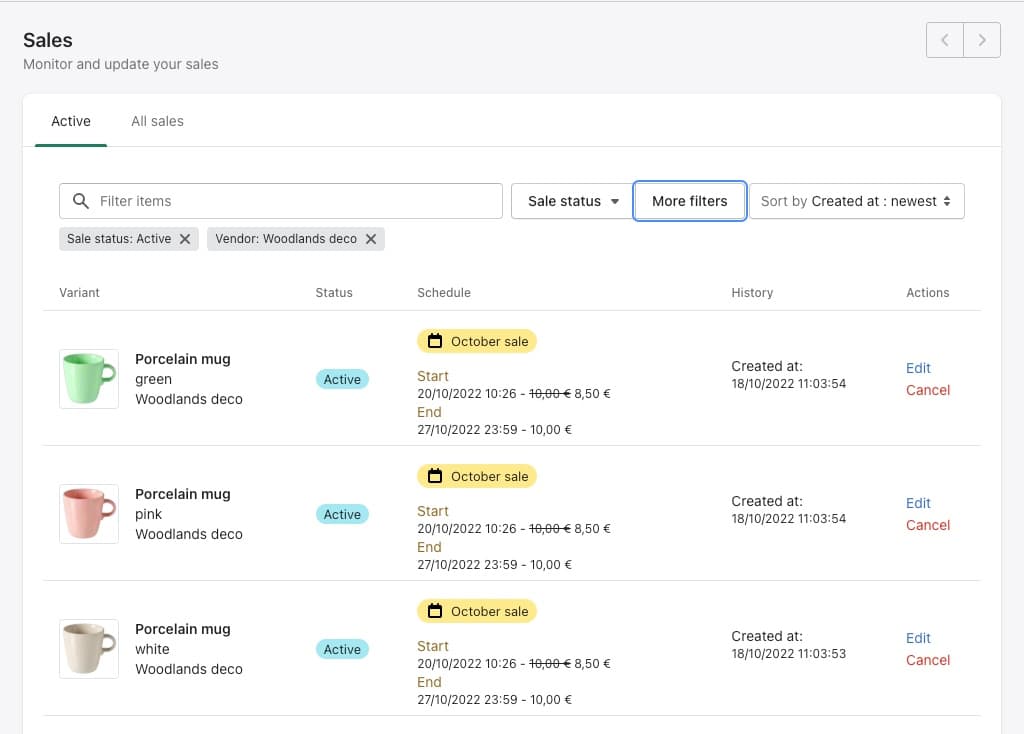The width and height of the screenshot is (1024, 734).
Task: Cancel the white Porcelain mug sale
Action: click(927, 660)
